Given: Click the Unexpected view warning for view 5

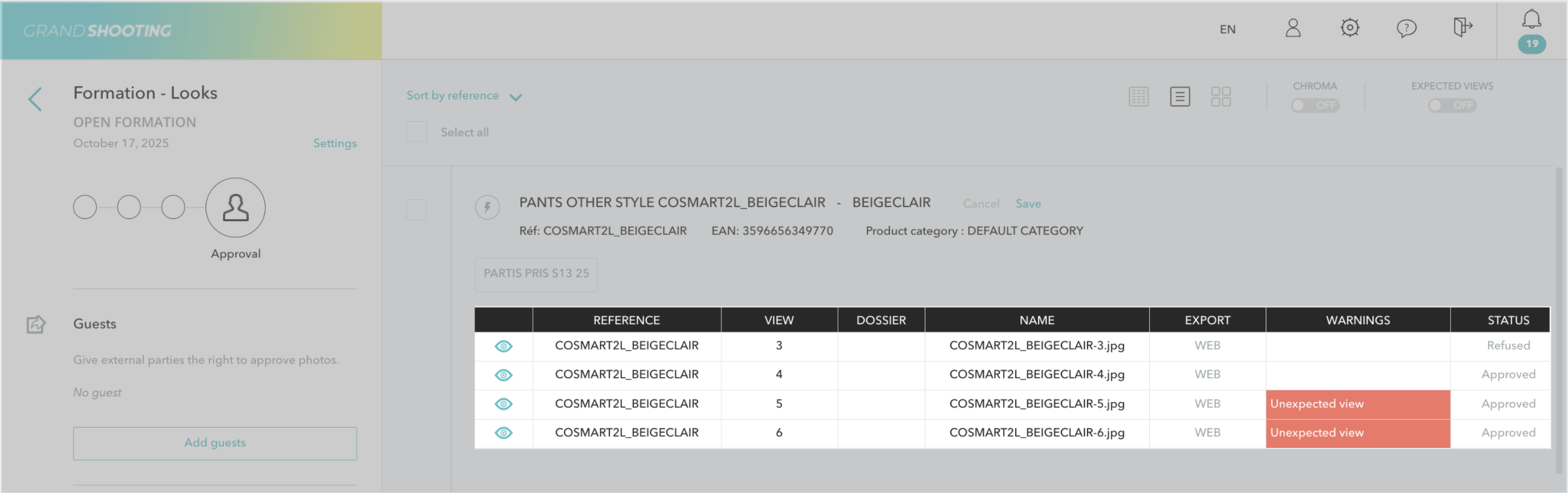Looking at the screenshot, I should click(x=1358, y=405).
